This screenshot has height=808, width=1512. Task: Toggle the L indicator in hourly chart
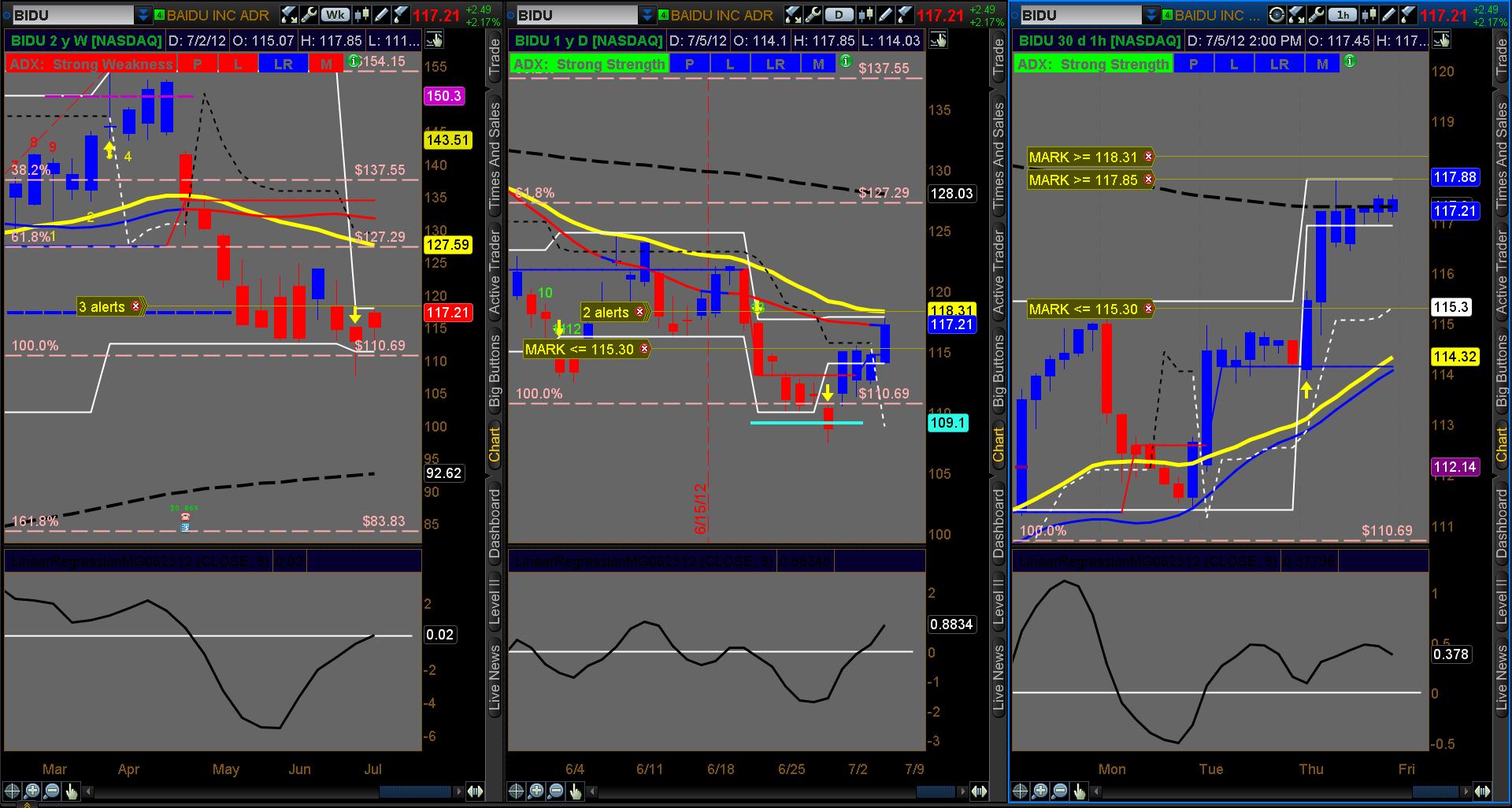point(1234,65)
